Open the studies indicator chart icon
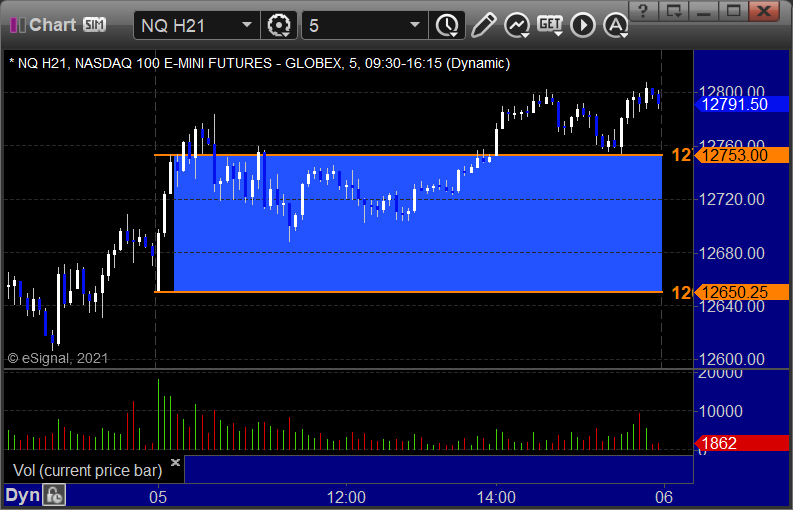The width and height of the screenshot is (793, 510). coord(516,25)
